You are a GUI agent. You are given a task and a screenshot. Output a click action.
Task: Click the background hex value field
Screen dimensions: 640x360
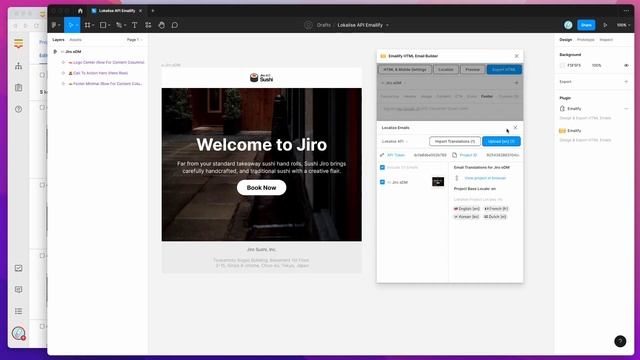[x=574, y=65]
